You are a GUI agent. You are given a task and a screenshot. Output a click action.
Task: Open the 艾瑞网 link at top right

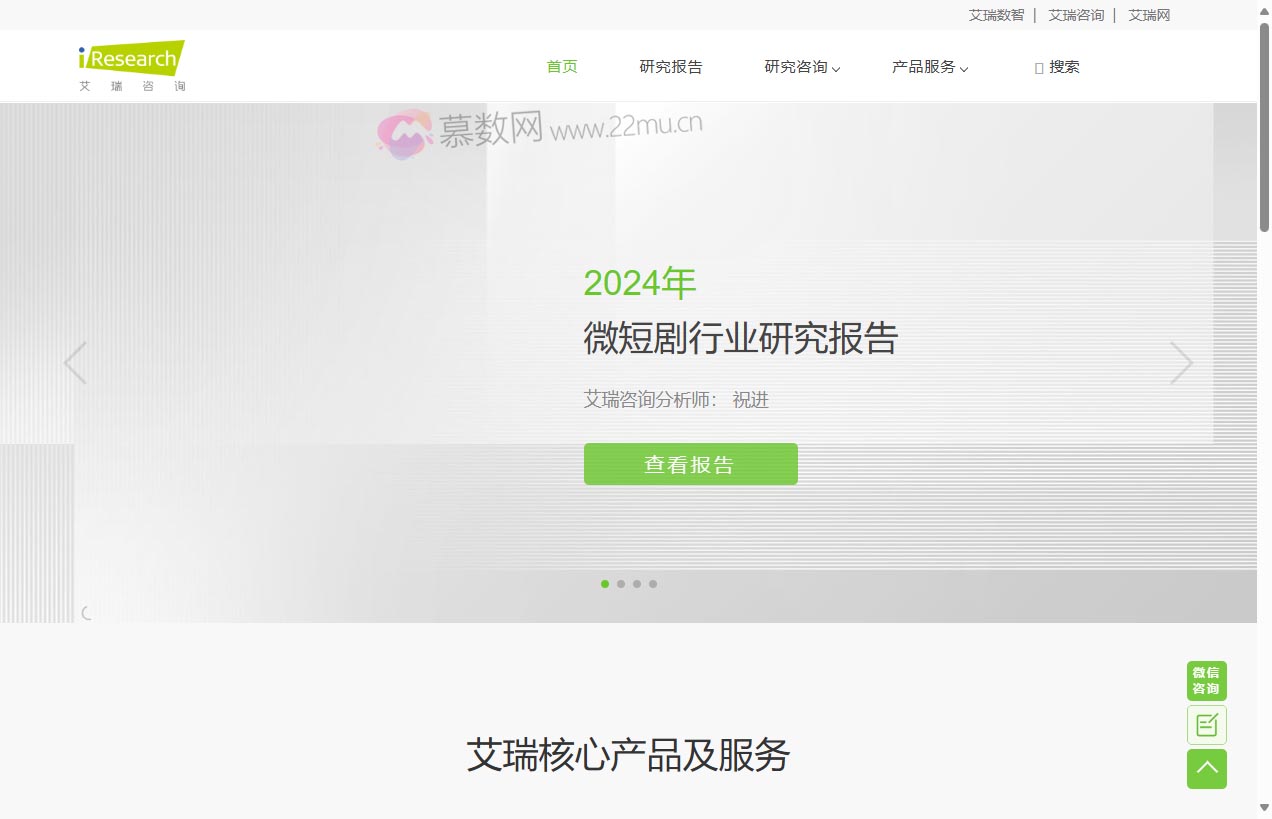[x=1148, y=15]
